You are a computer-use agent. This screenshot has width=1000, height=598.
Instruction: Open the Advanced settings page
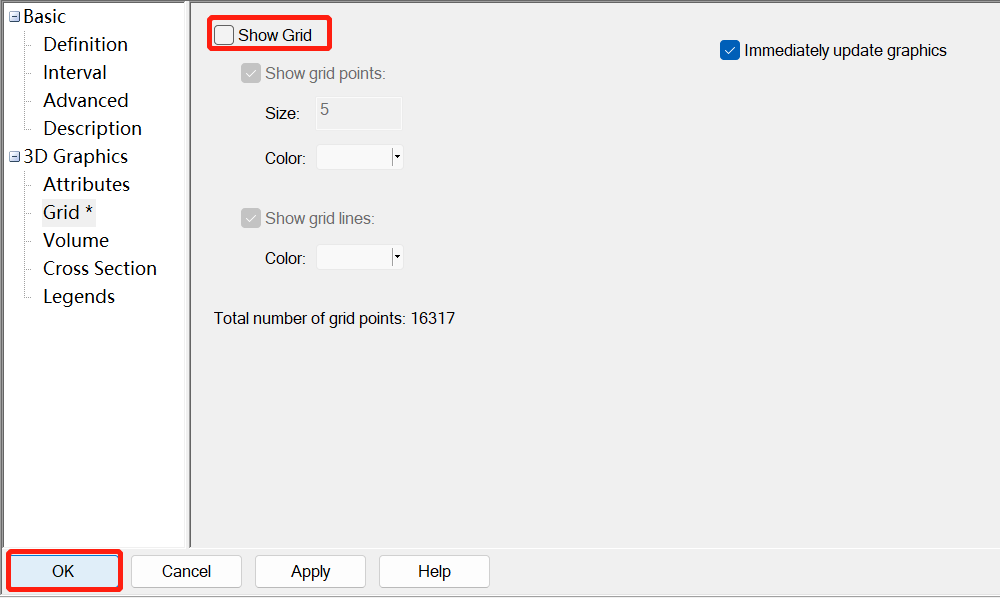tap(85, 100)
